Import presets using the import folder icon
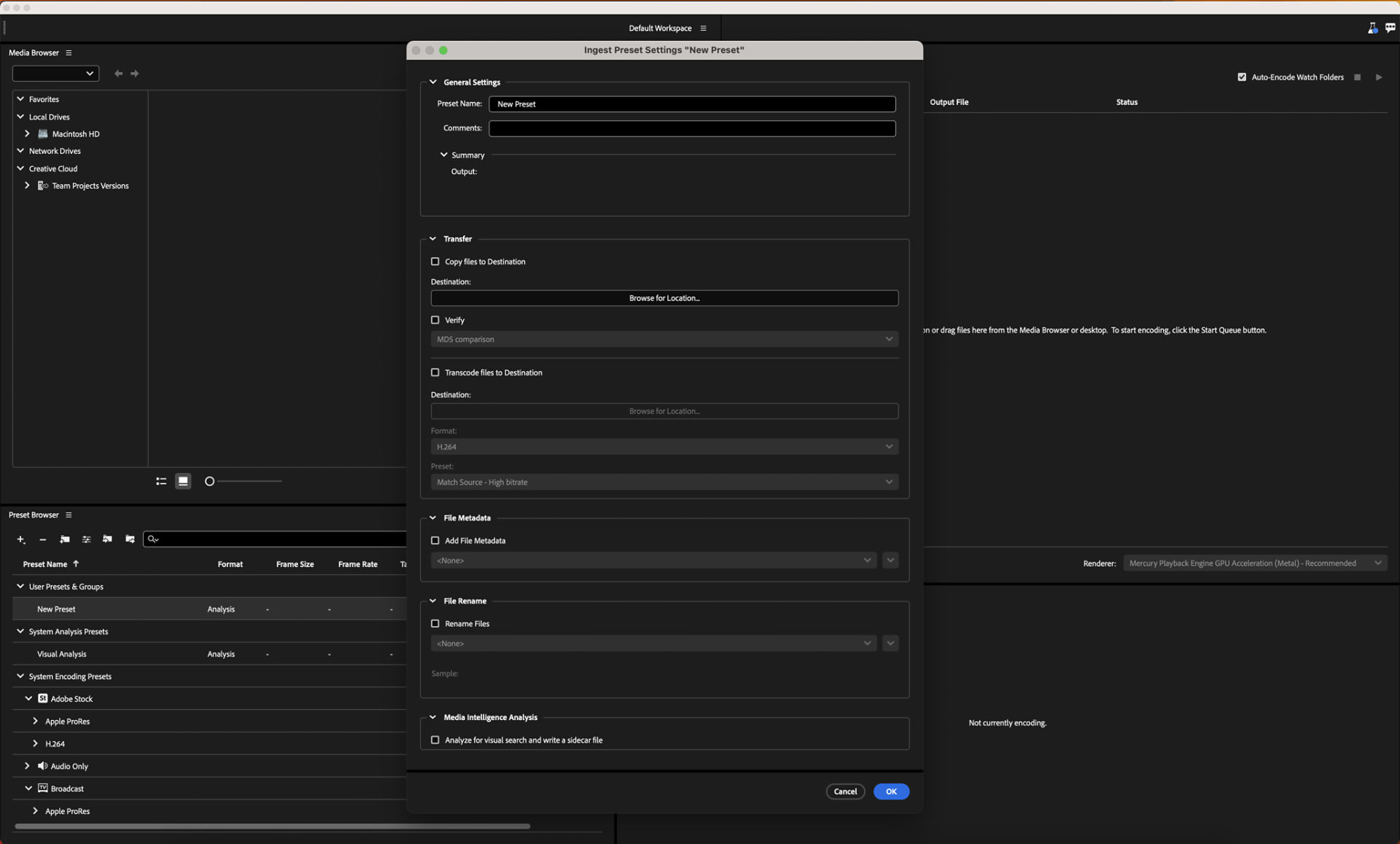Image resolution: width=1400 pixels, height=844 pixels. point(107,539)
